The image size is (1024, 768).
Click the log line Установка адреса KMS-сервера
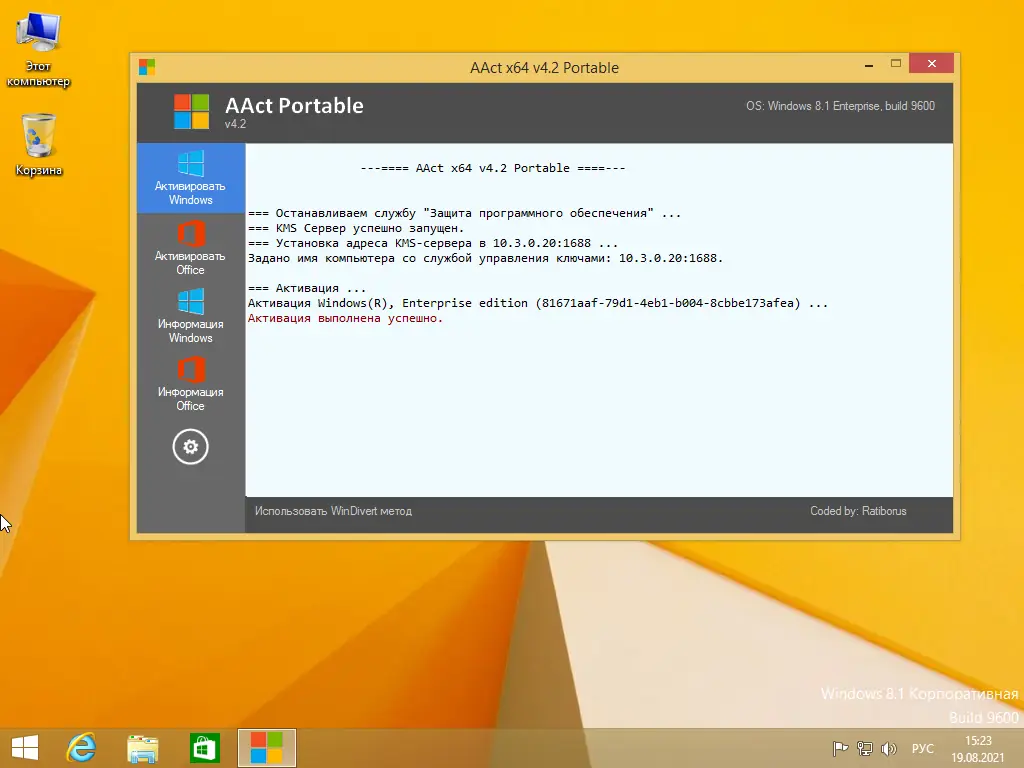pyautogui.click(x=432, y=244)
